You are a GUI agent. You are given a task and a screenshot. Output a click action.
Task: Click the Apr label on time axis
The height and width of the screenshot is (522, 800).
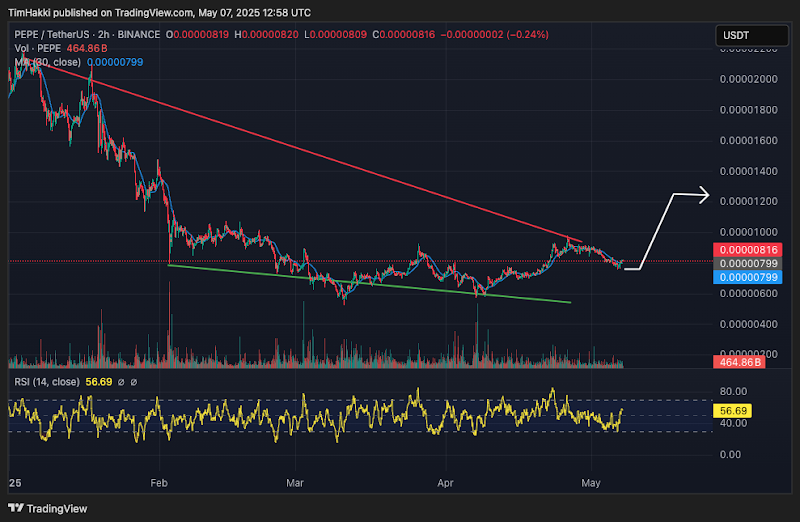[445, 483]
